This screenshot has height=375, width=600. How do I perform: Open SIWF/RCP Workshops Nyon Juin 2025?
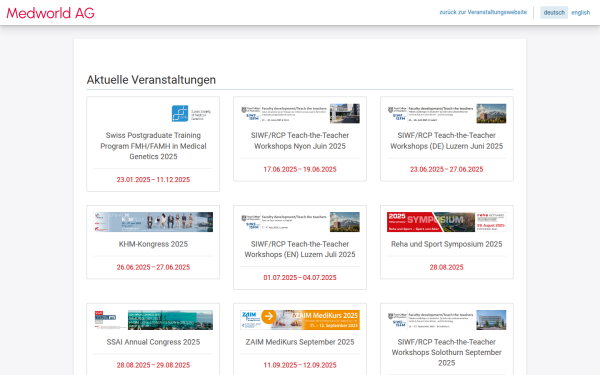(x=300, y=140)
